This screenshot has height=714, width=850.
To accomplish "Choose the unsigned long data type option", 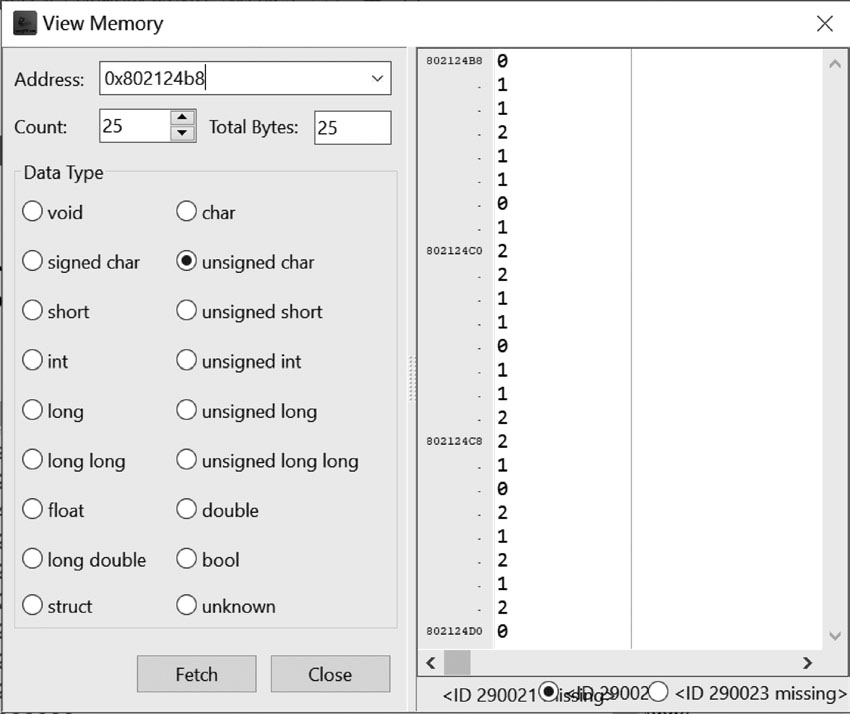I will pos(186,410).
